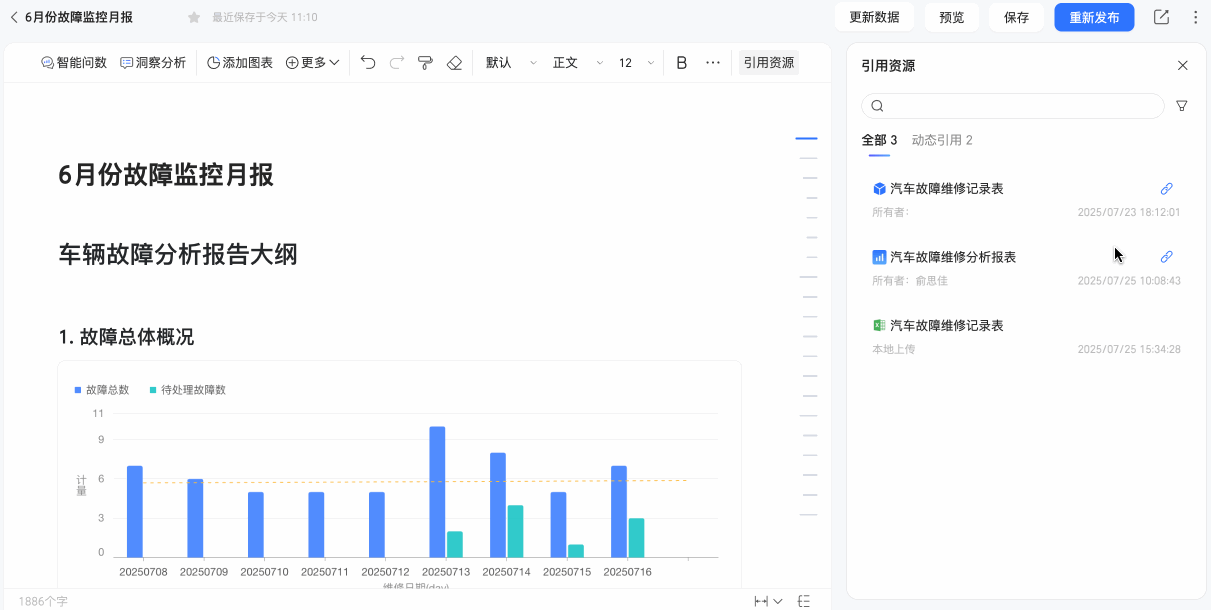Open the top-right vertical dots menu
Image resolution: width=1211 pixels, height=610 pixels.
click(x=1196, y=17)
